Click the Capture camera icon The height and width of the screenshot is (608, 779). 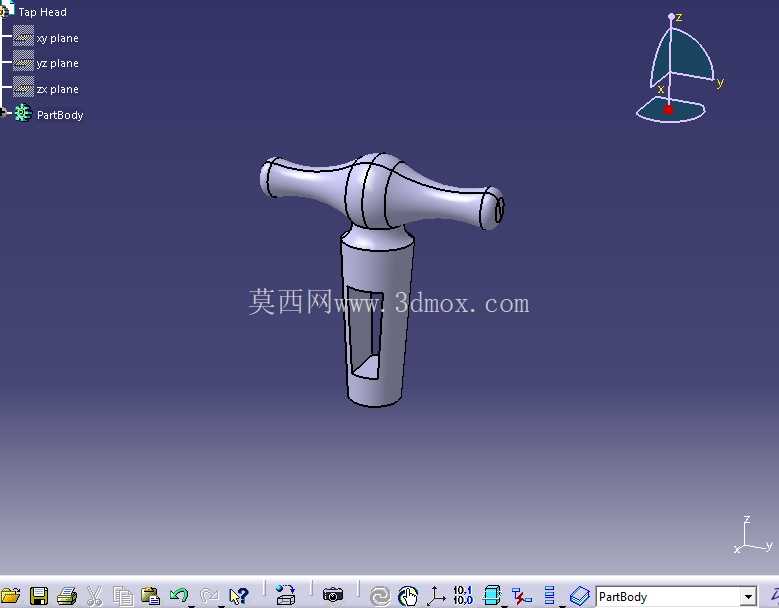coord(333,595)
